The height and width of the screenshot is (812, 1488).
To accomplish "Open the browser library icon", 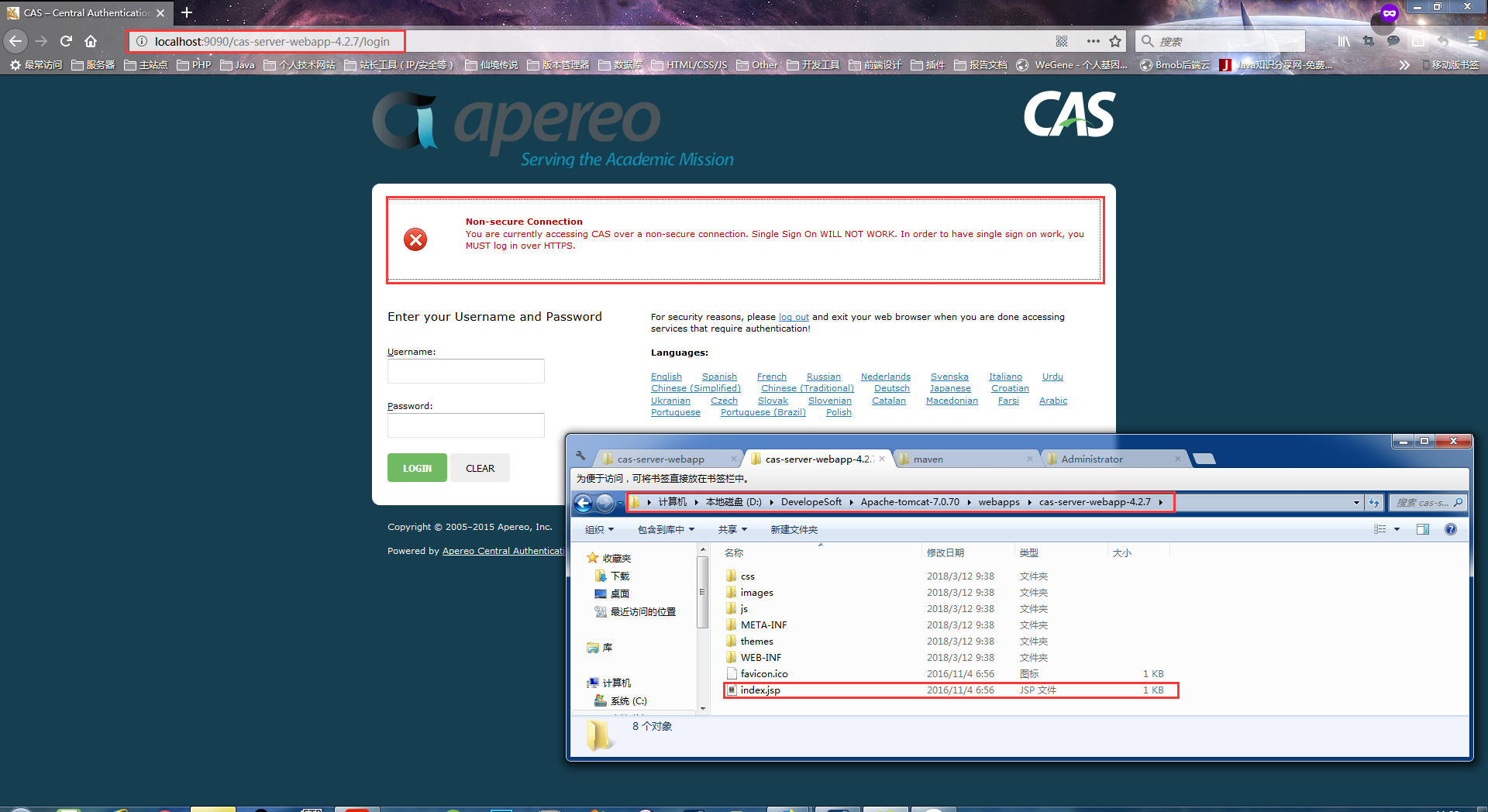I will [1344, 41].
